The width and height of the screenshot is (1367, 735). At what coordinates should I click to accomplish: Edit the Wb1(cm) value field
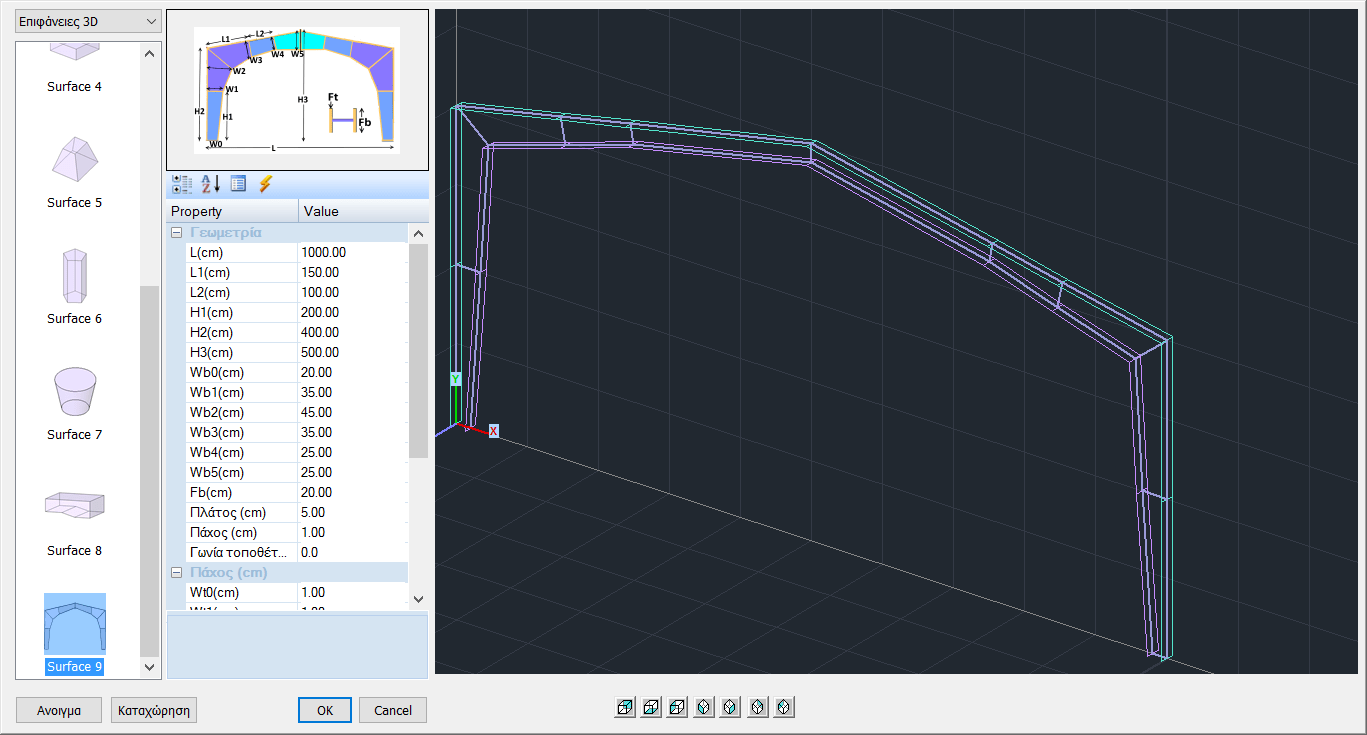353,392
